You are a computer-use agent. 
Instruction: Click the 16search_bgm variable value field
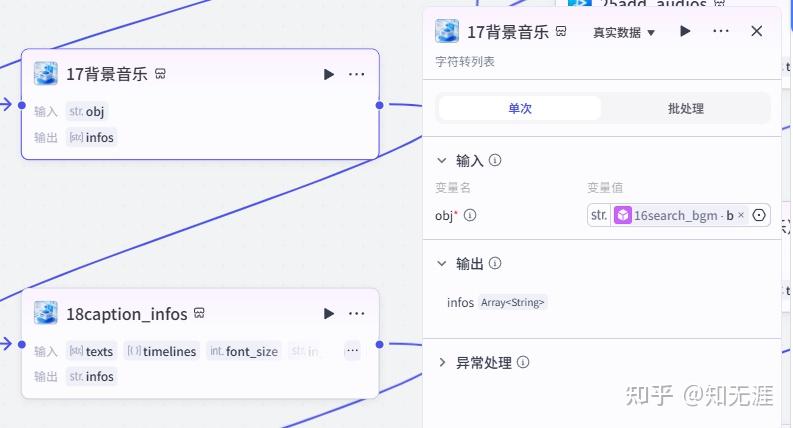click(x=679, y=216)
